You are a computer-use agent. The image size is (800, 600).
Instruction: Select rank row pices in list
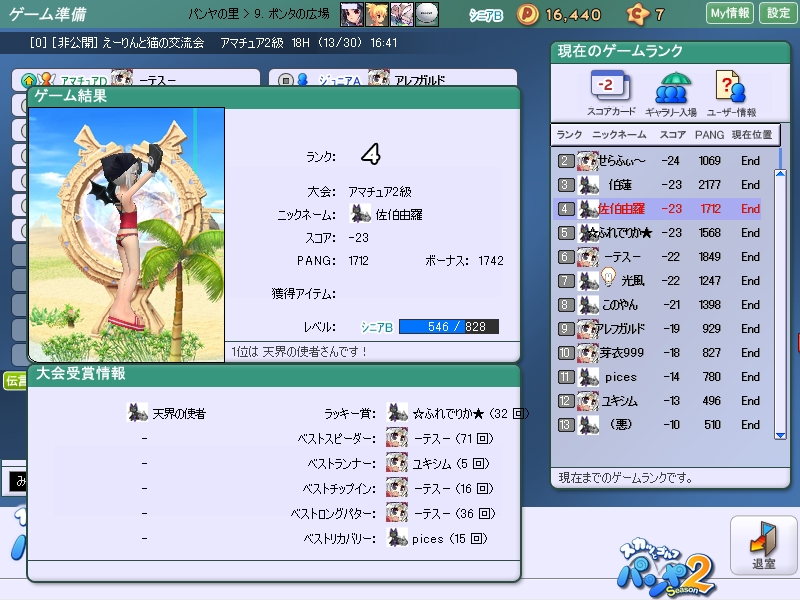pyautogui.click(x=657, y=377)
